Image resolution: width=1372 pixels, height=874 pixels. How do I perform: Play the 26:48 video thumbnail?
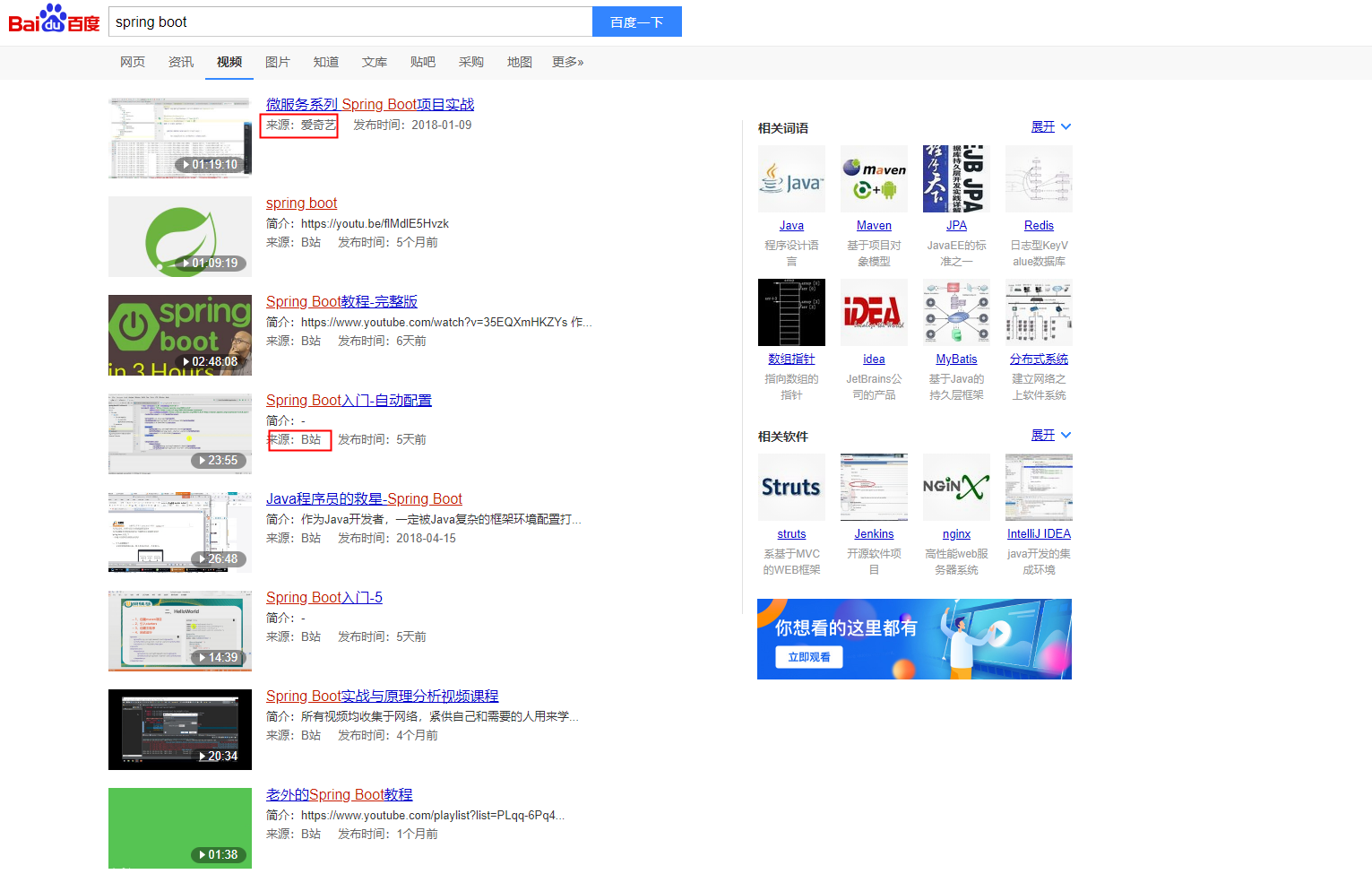pyautogui.click(x=180, y=532)
